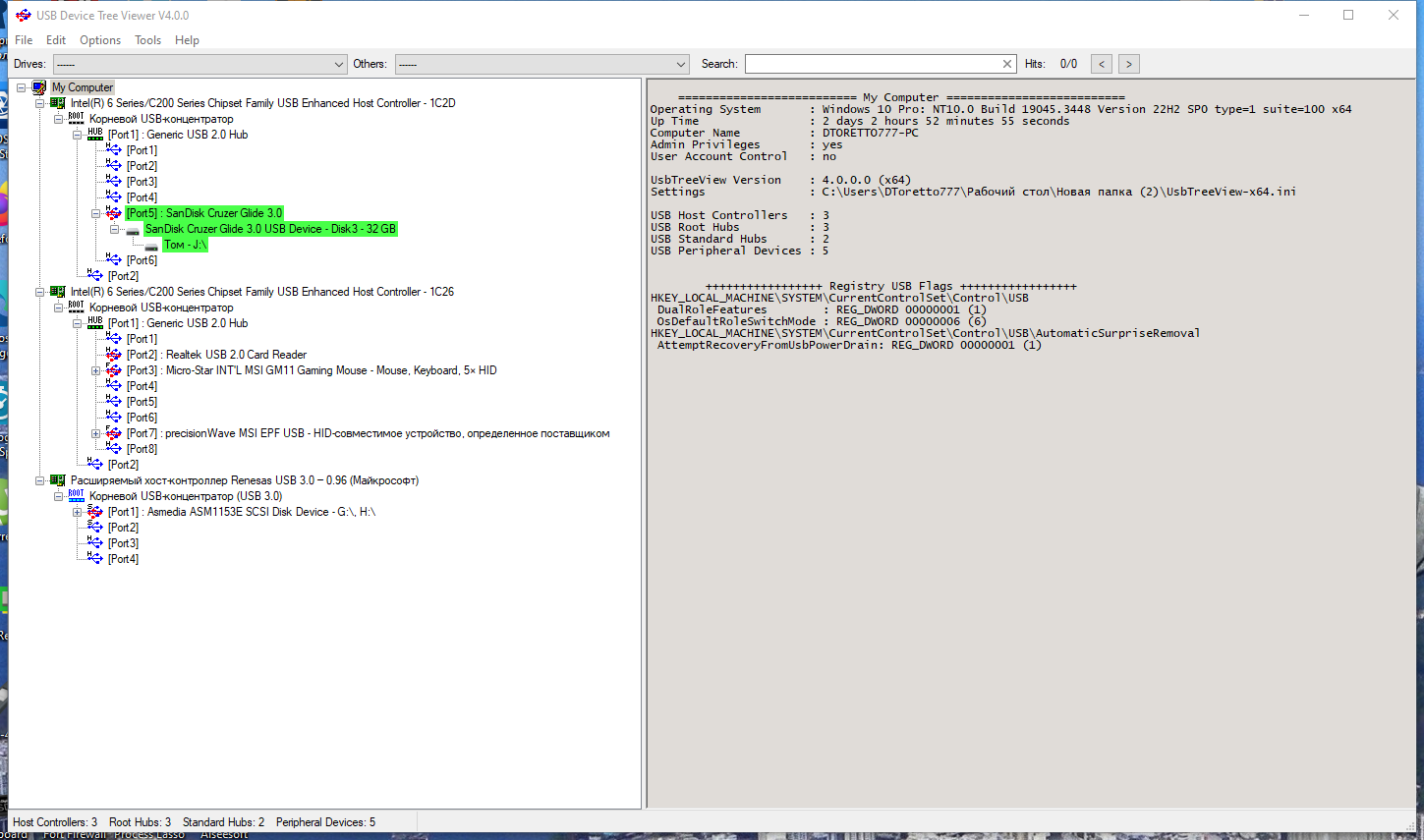Click the root hub icon under the 1C26 controller
1424x840 pixels.
pos(77,308)
